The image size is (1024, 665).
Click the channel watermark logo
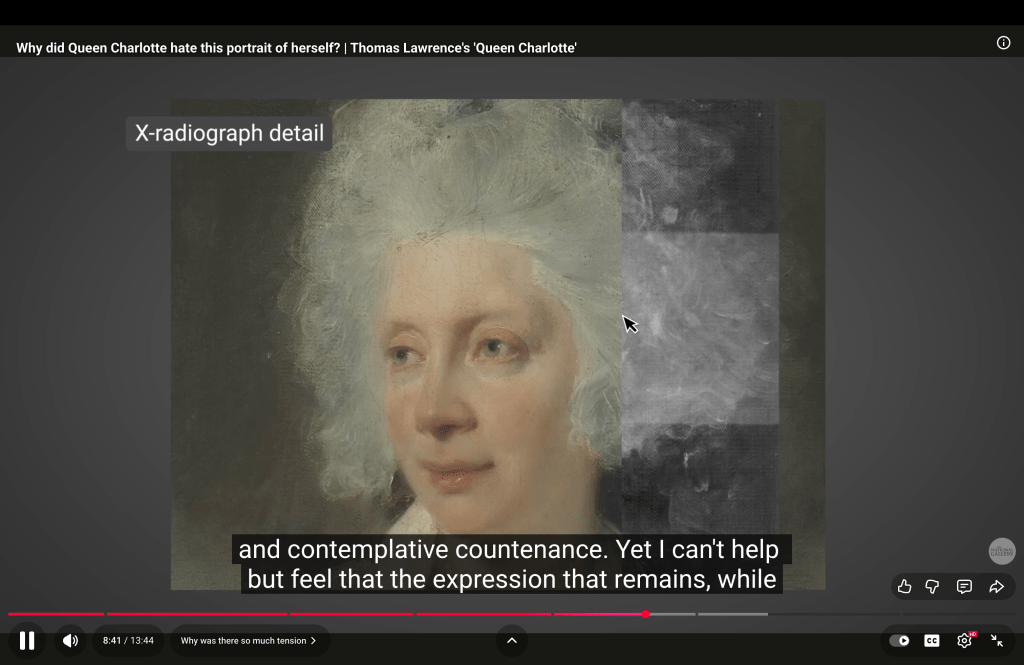[x=1002, y=551]
